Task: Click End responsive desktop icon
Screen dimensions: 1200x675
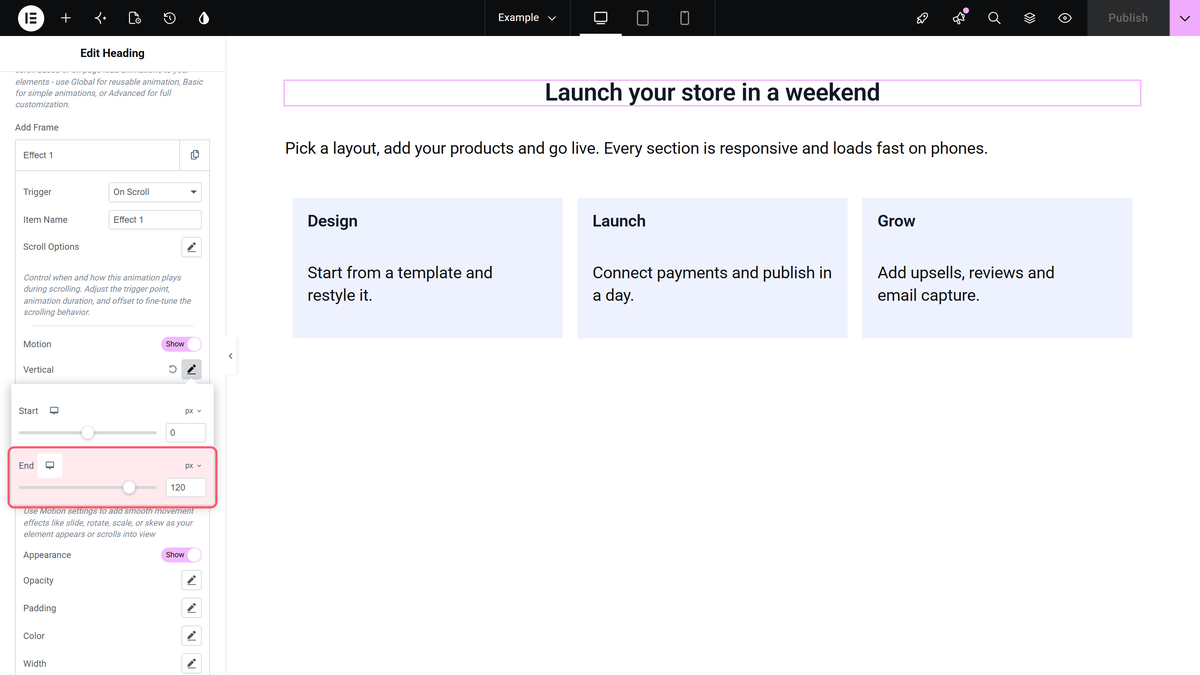Action: (50, 466)
